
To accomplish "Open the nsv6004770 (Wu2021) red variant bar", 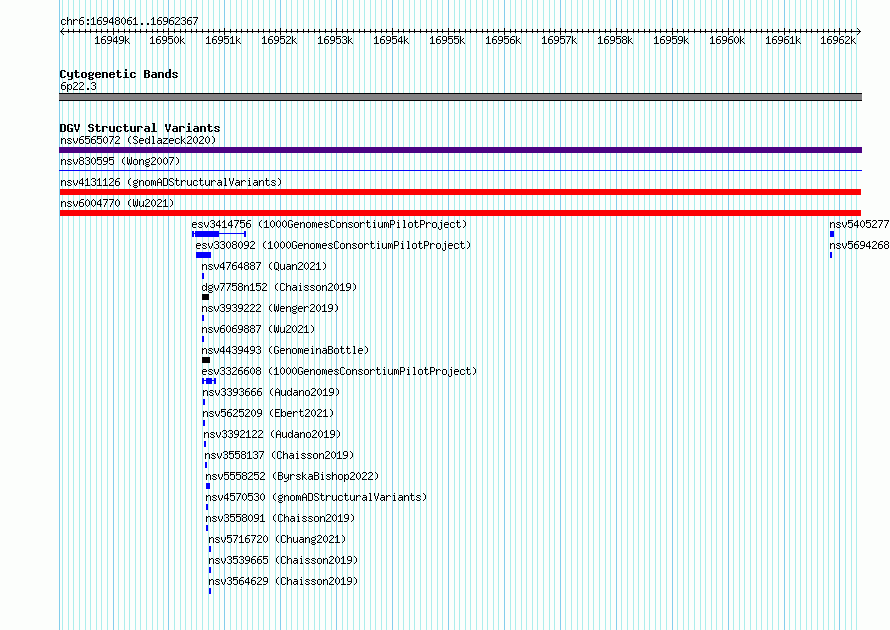I will (x=460, y=213).
